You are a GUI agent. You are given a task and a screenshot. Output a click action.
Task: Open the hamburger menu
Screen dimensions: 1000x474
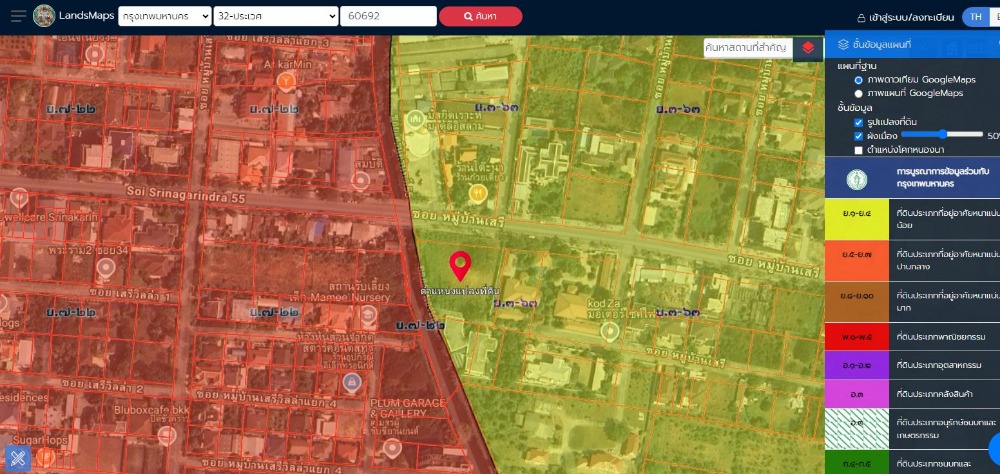[x=18, y=16]
